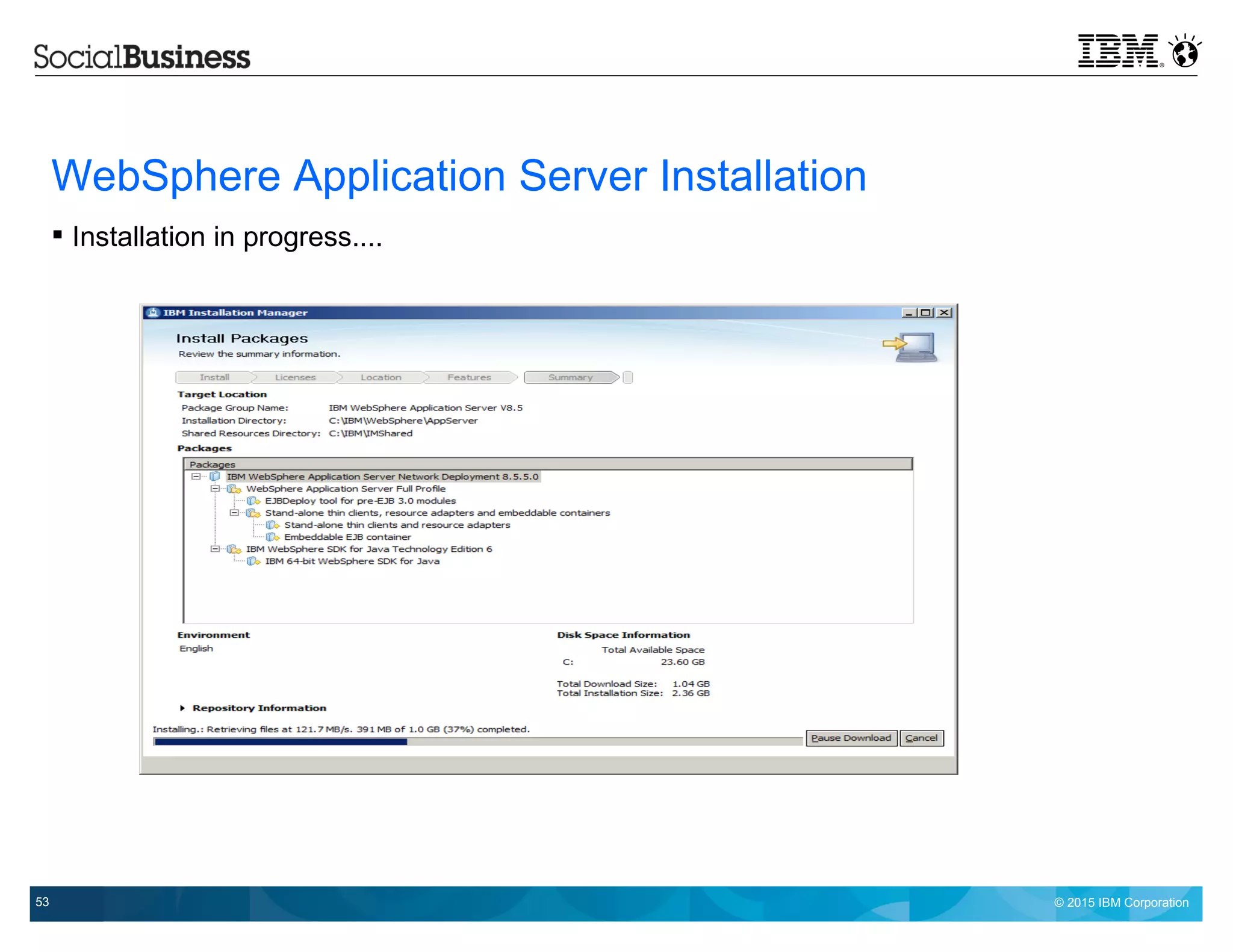Click icon beside Stand-alone thin clients and resource adapters
Viewport: 1233px width, 952px height.
pos(273,525)
